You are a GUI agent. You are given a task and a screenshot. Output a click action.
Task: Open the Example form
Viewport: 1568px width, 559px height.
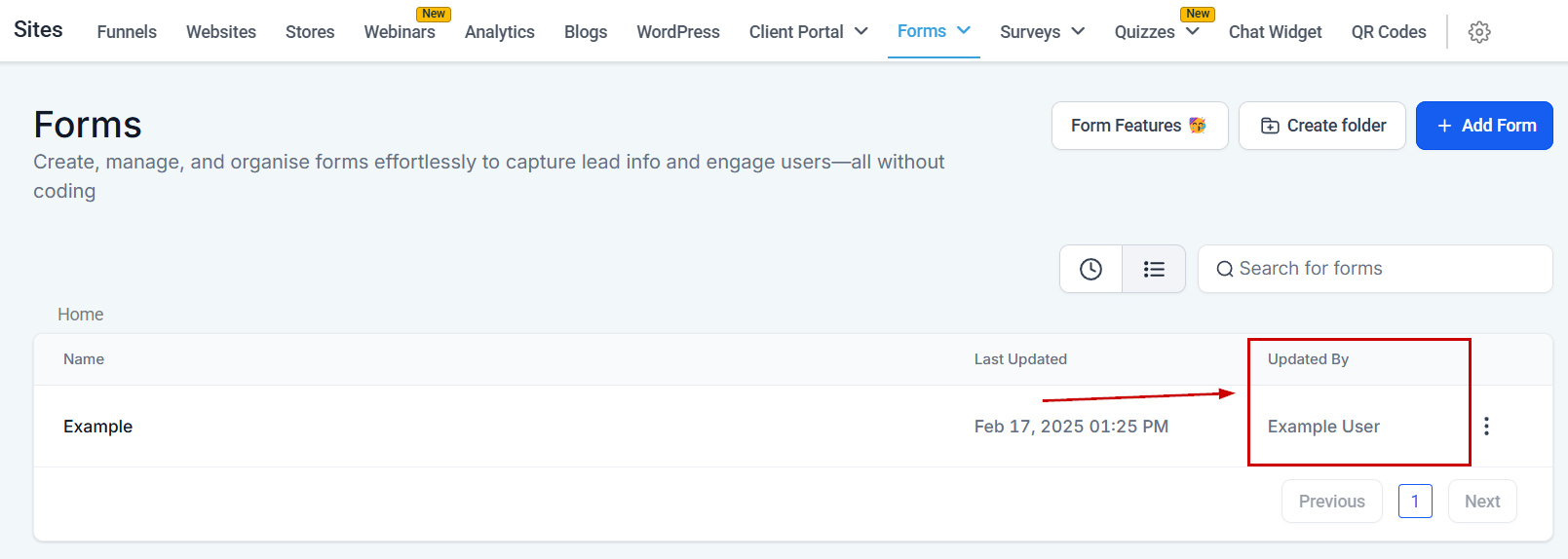98,427
